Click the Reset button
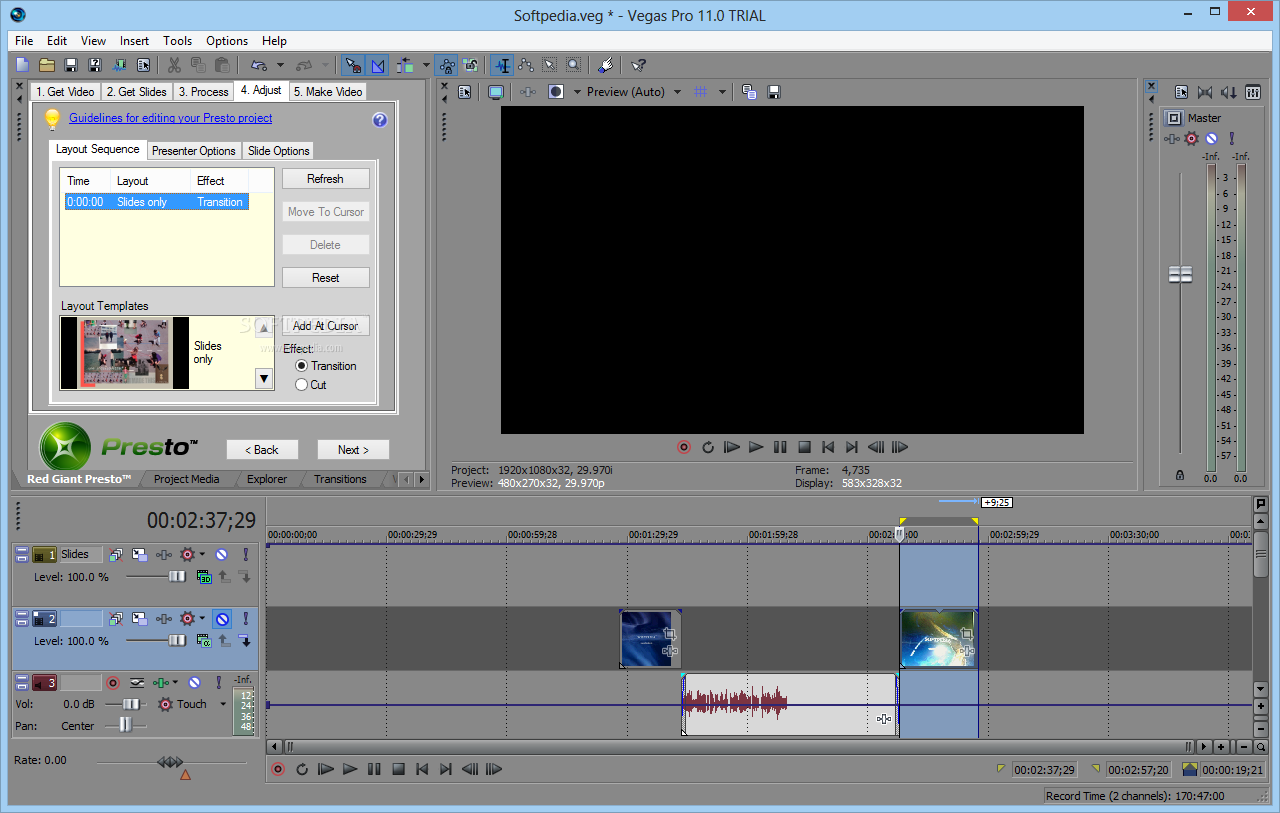This screenshot has height=813, width=1280. coord(325,278)
